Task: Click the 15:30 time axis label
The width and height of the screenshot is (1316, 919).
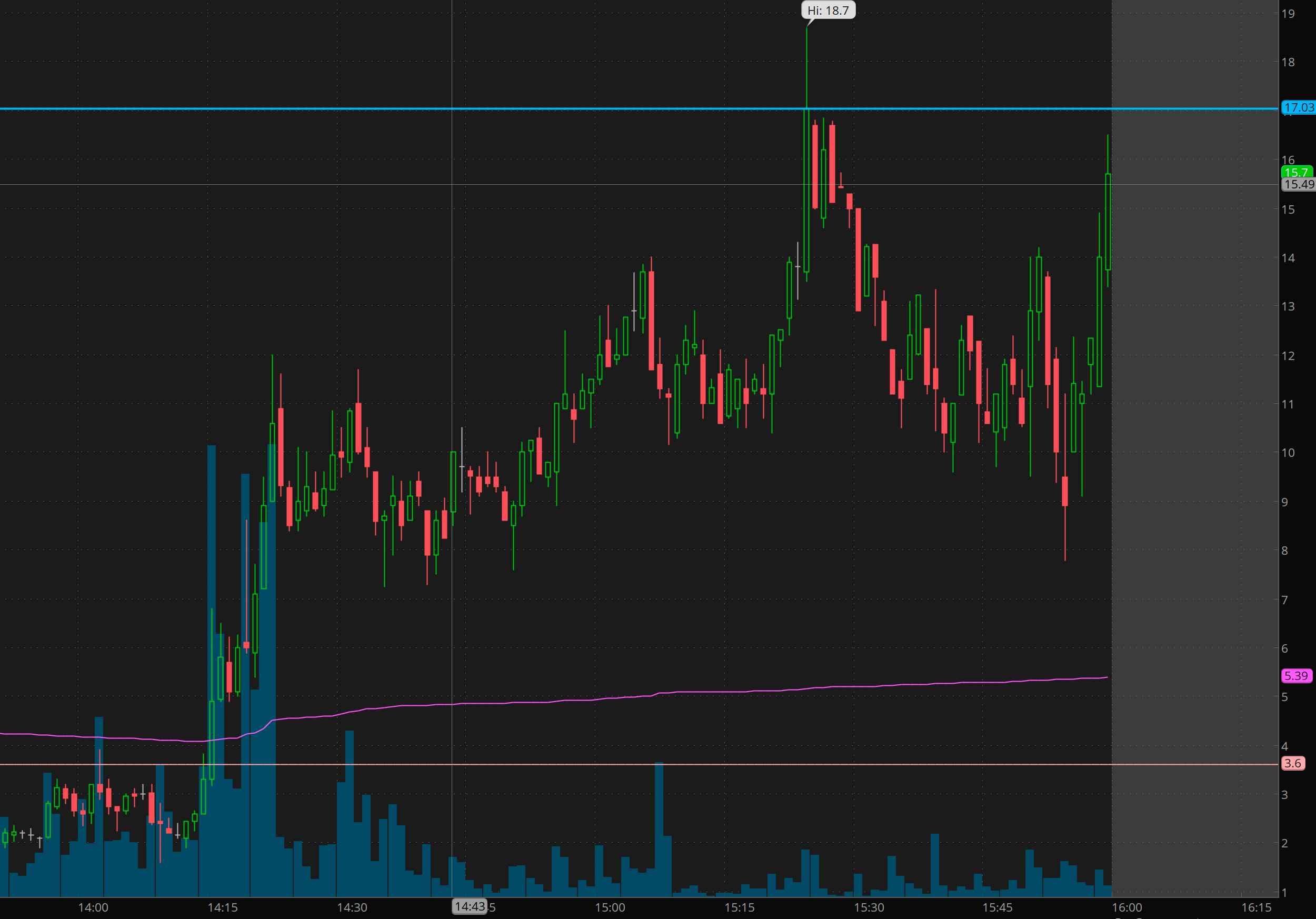Action: [x=869, y=907]
